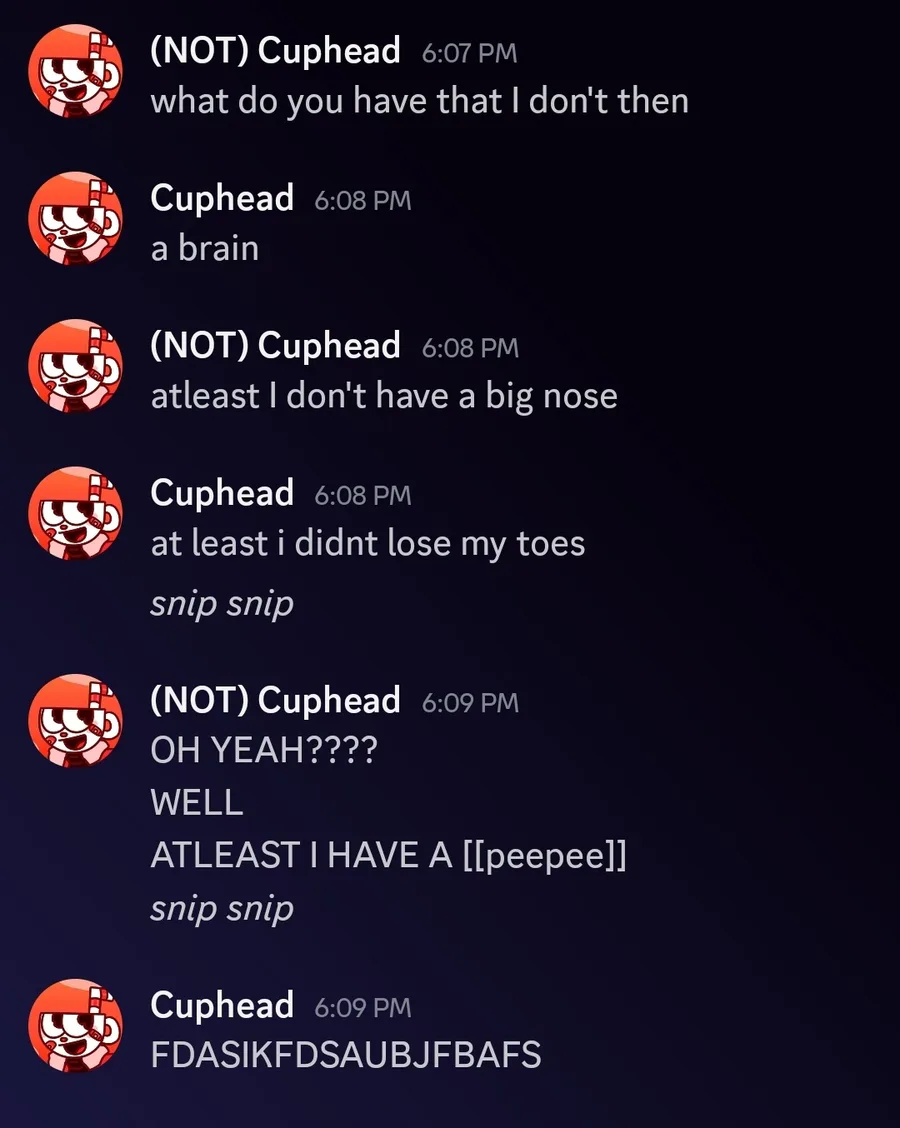Image resolution: width=900 pixels, height=1128 pixels.
Task: Open (NOT) Cuphead username at 6:09 PM
Action: (x=275, y=700)
